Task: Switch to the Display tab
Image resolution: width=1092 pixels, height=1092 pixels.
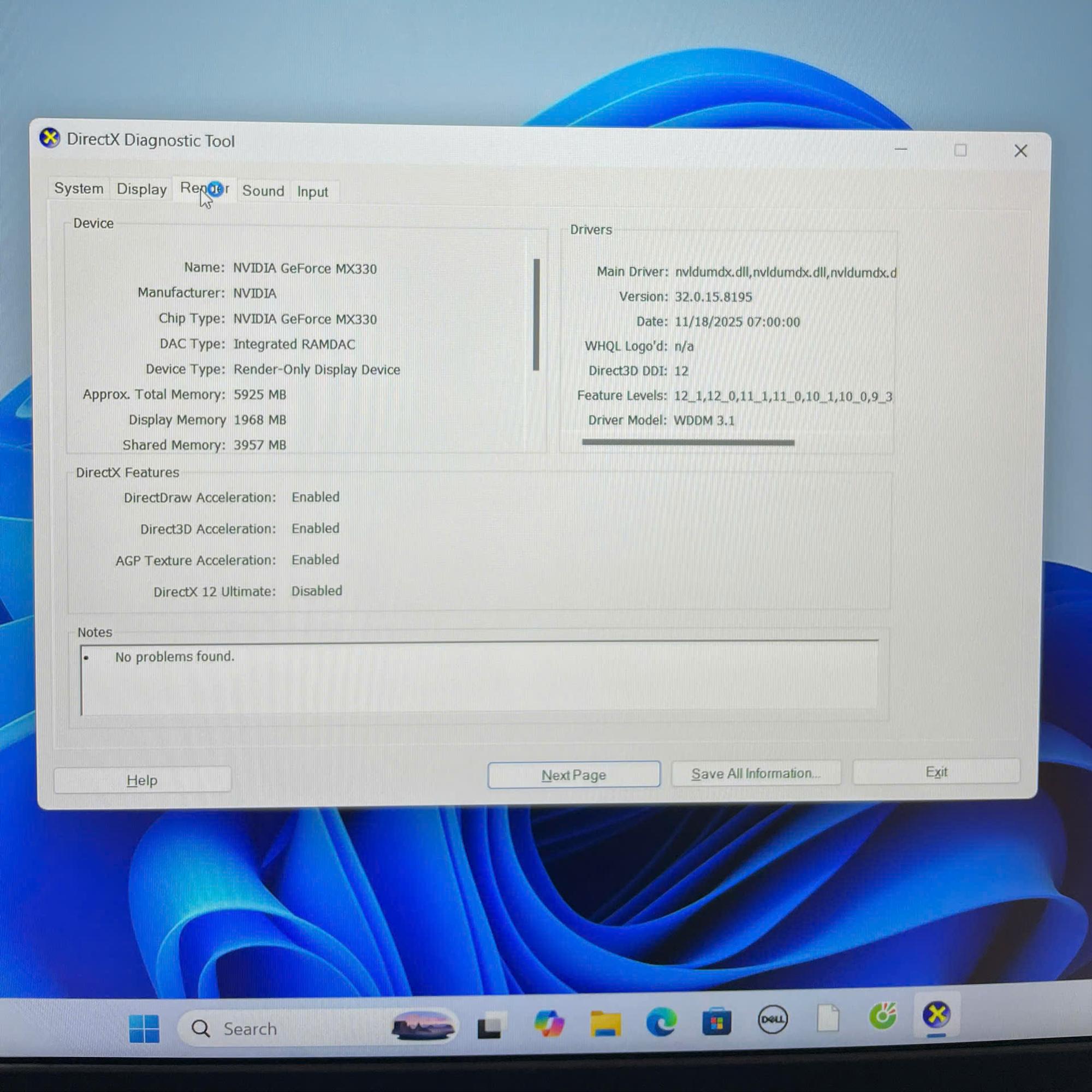Action: [x=142, y=189]
